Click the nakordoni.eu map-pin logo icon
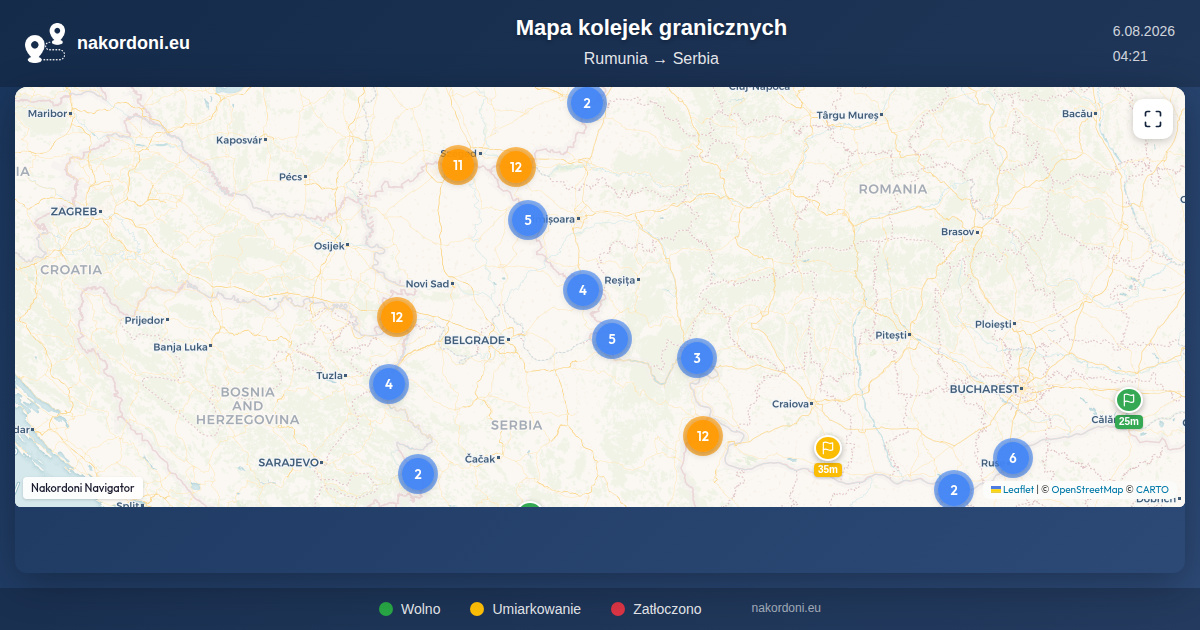Screen dimensions: 1200x630 pos(45,43)
